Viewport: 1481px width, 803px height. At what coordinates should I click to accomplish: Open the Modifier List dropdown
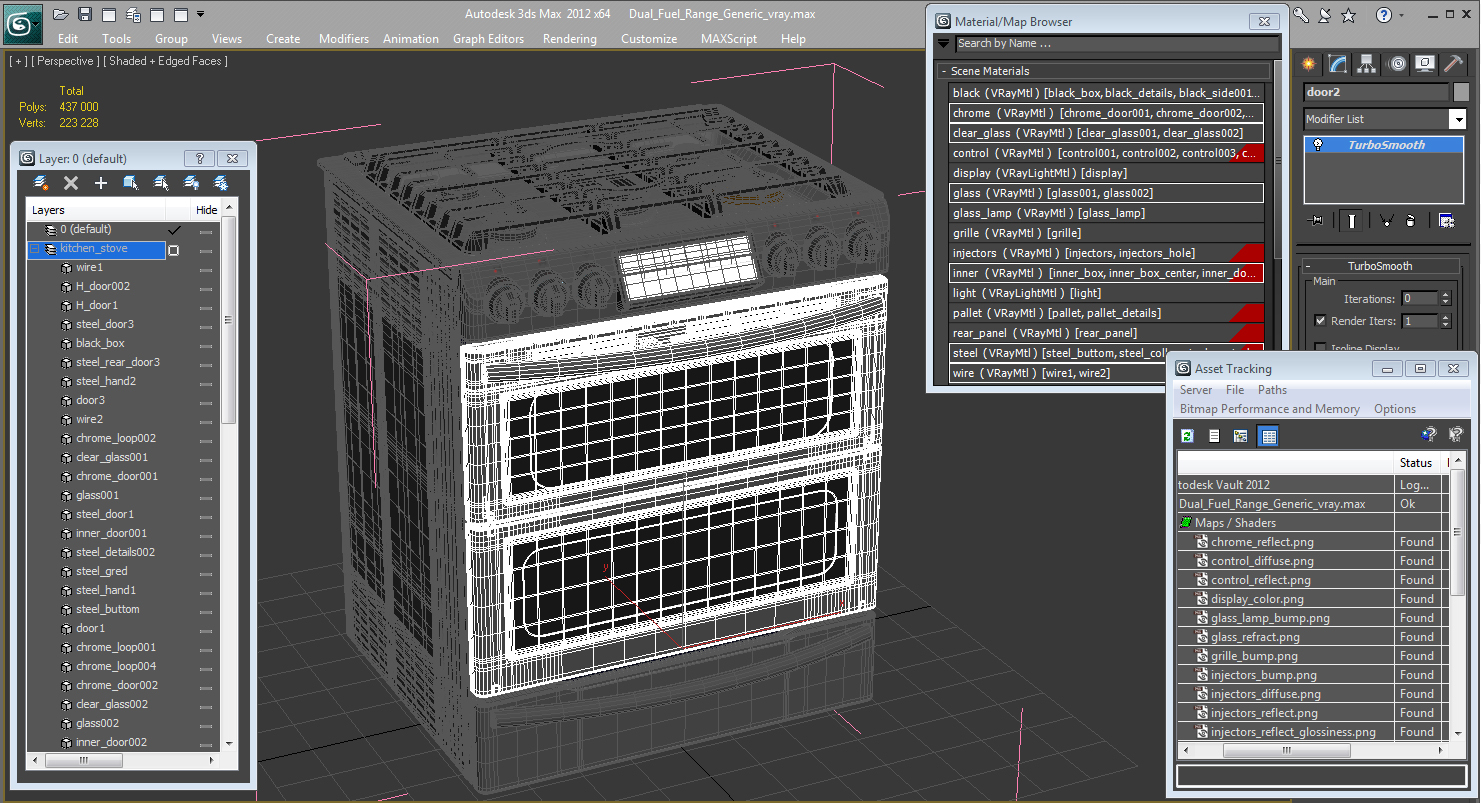pos(1457,119)
